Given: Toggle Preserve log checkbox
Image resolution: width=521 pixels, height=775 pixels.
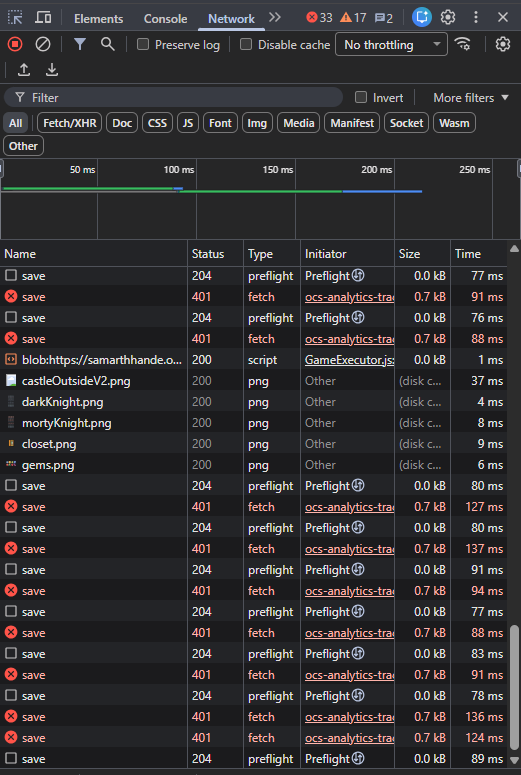Looking at the screenshot, I should pos(143,44).
